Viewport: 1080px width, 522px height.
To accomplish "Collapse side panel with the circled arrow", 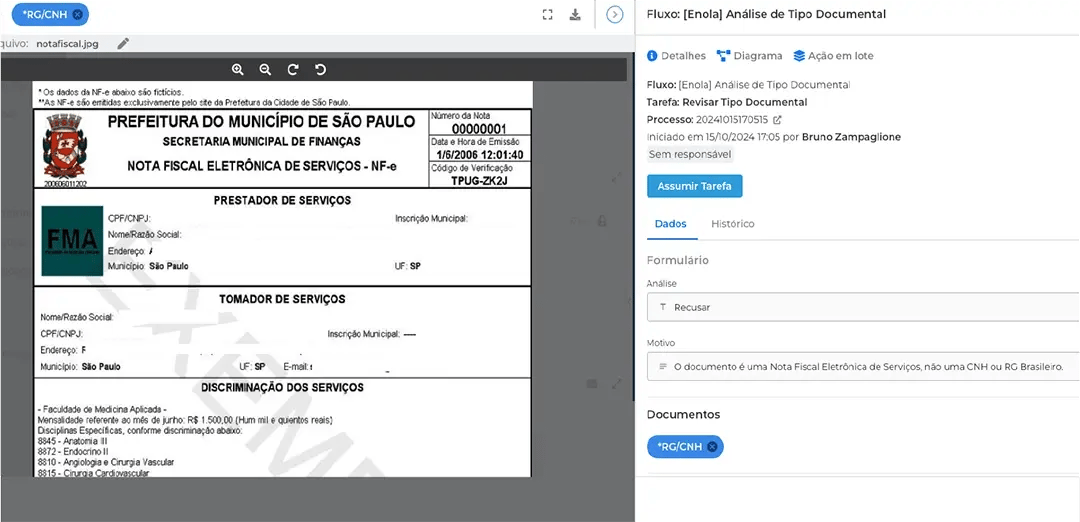I will pos(614,14).
